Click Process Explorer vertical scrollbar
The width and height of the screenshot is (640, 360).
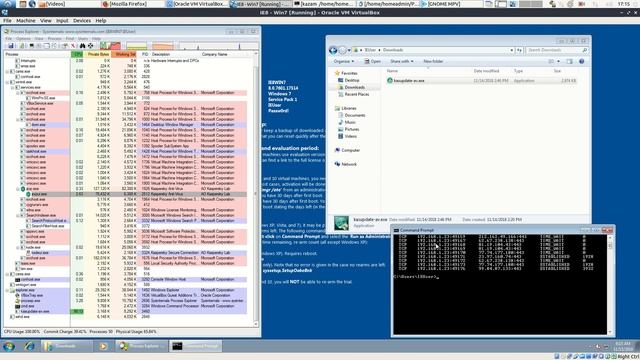(256, 189)
